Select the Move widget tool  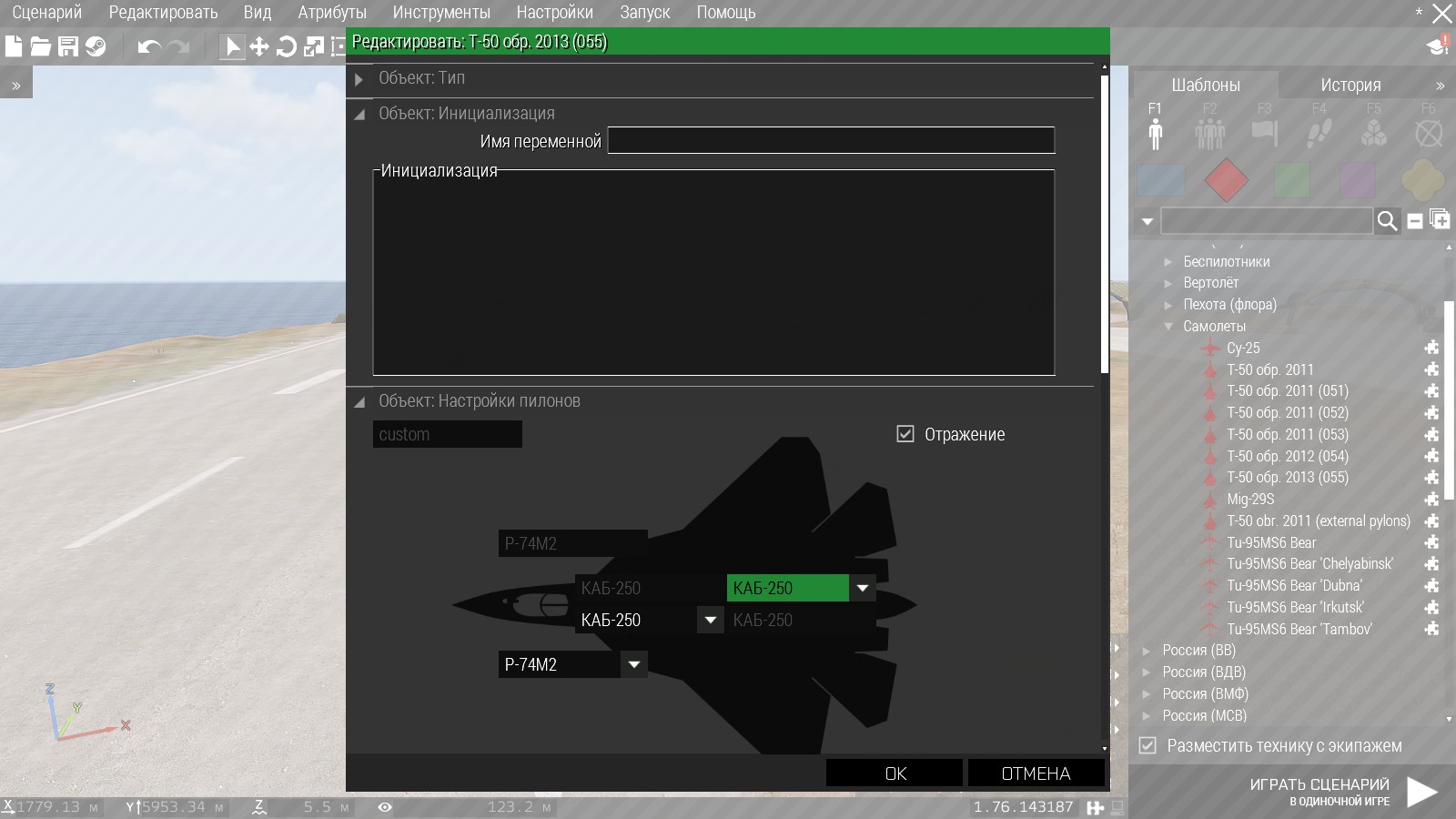point(259,46)
